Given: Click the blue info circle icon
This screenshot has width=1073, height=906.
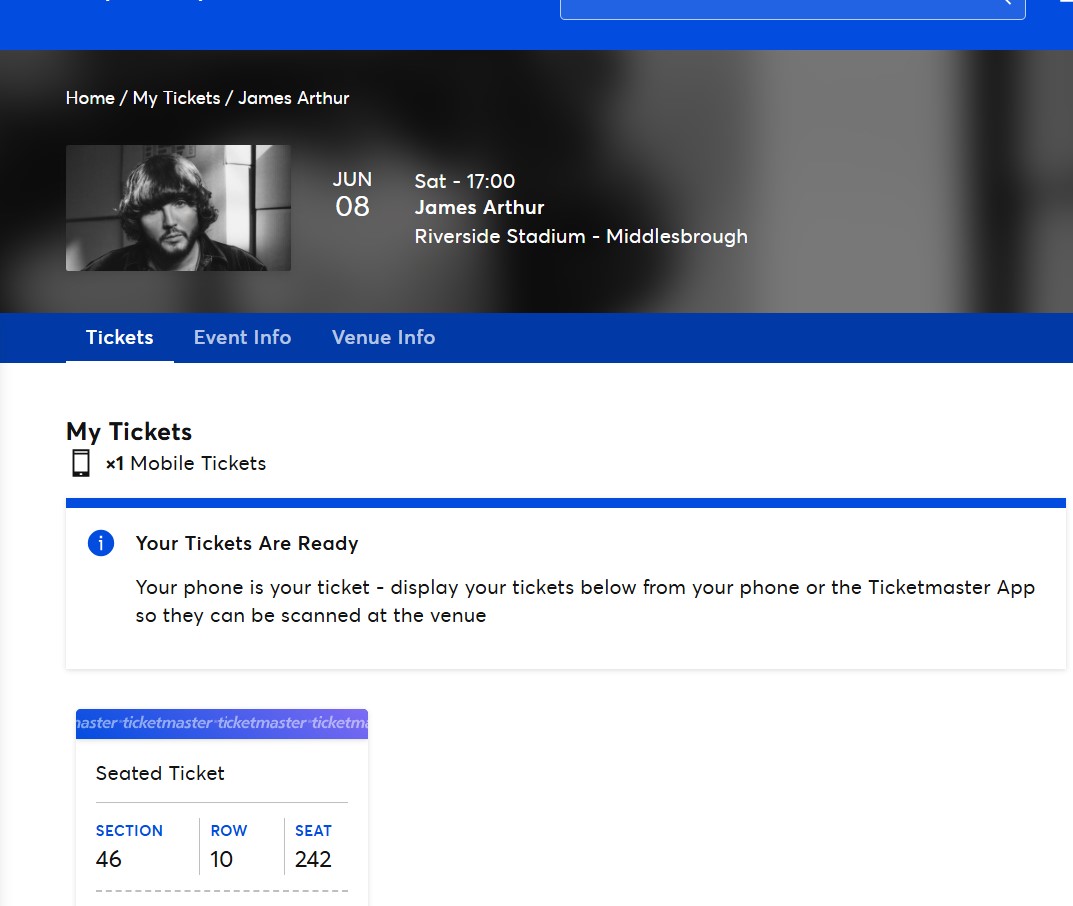Looking at the screenshot, I should [x=101, y=543].
